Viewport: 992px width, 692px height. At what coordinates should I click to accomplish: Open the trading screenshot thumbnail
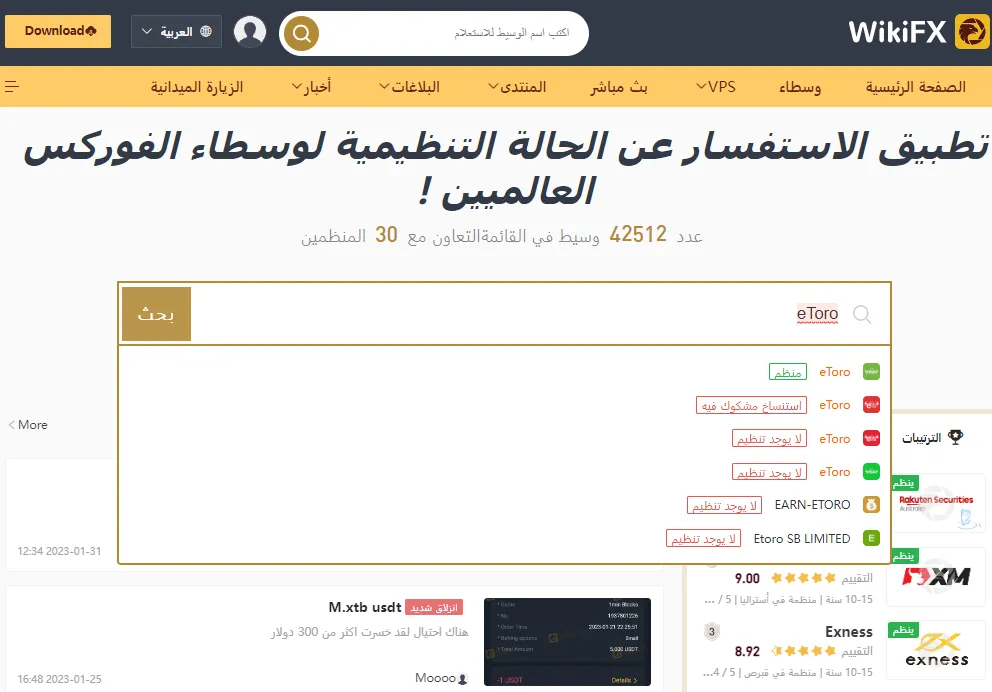pyautogui.click(x=567, y=641)
